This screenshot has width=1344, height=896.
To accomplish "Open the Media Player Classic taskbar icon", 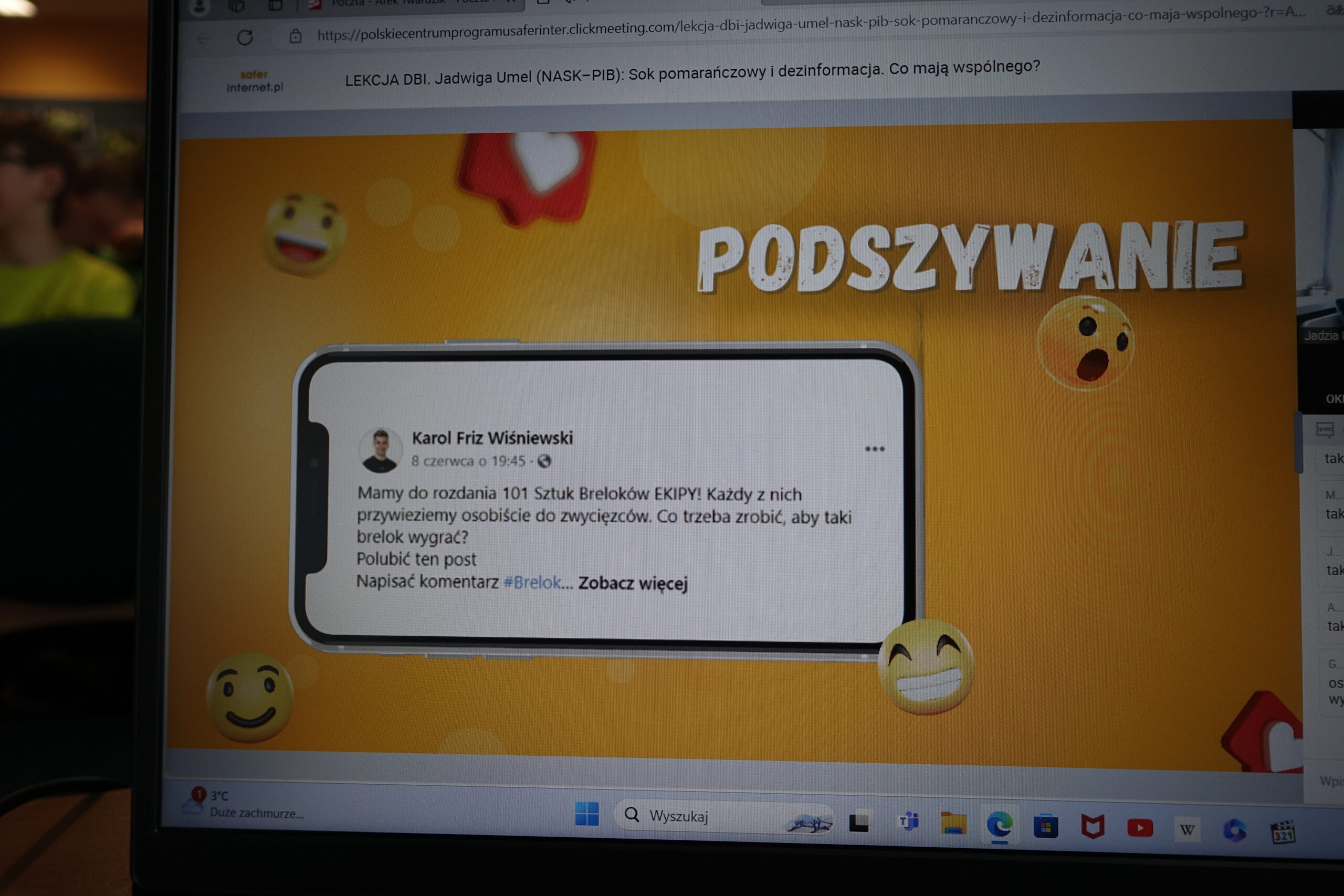I will tap(1283, 832).
